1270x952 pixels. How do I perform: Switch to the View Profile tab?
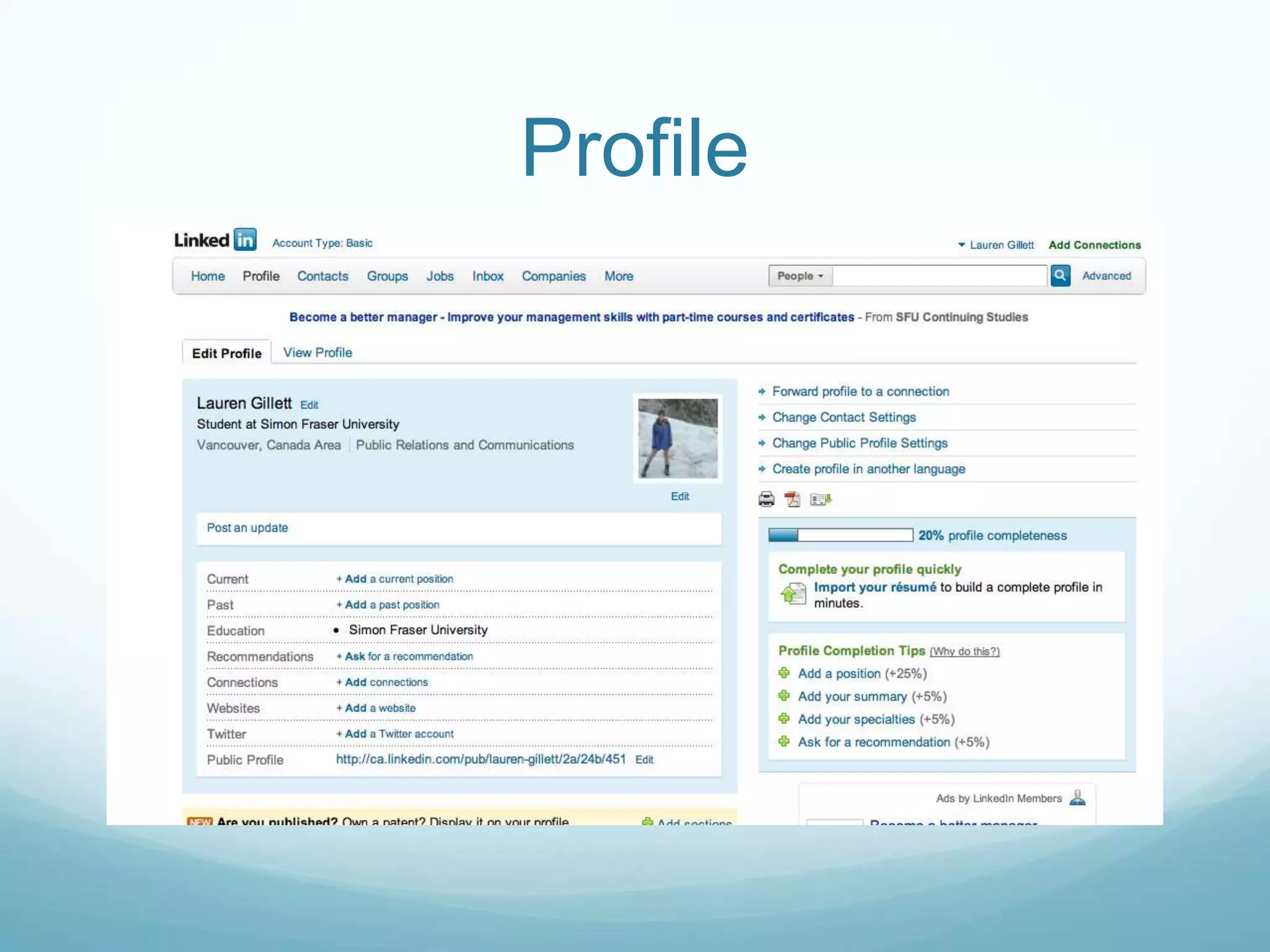coord(317,353)
